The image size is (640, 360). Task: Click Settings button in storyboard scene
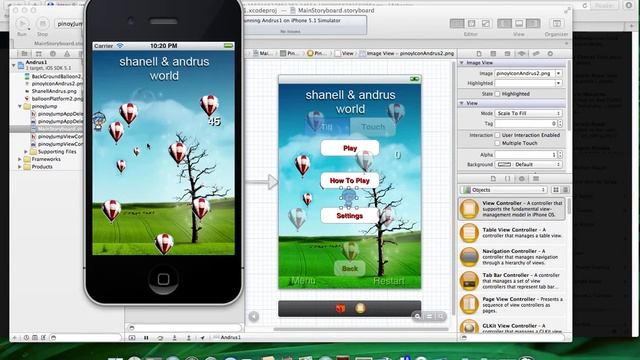tap(350, 216)
